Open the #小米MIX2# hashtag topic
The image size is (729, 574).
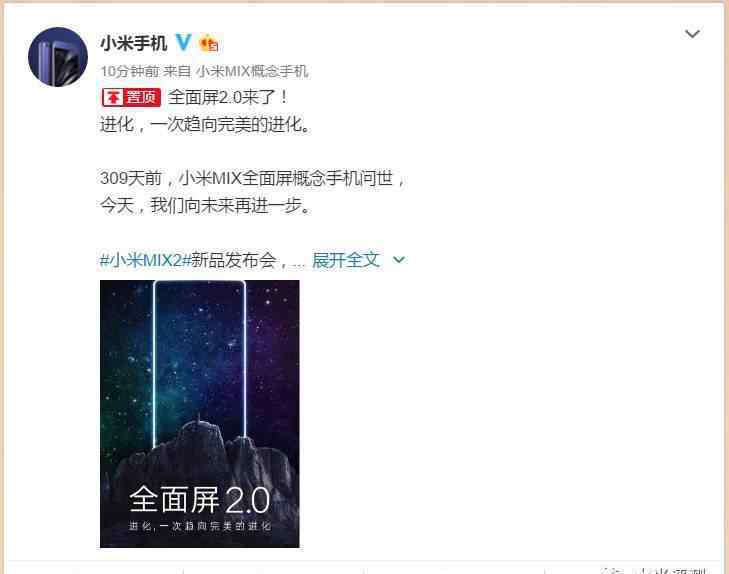pos(146,260)
